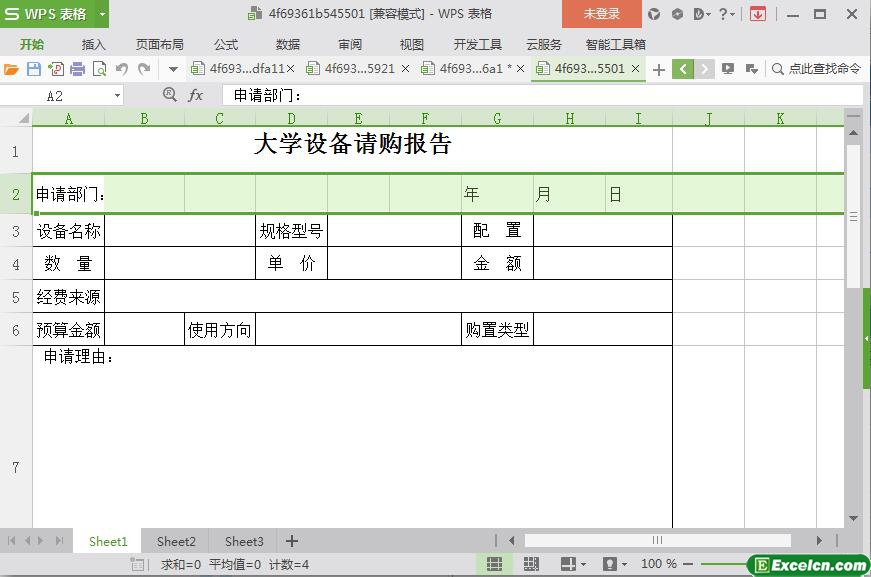Switch to page break preview view
This screenshot has width=871, height=577.
pos(531,564)
